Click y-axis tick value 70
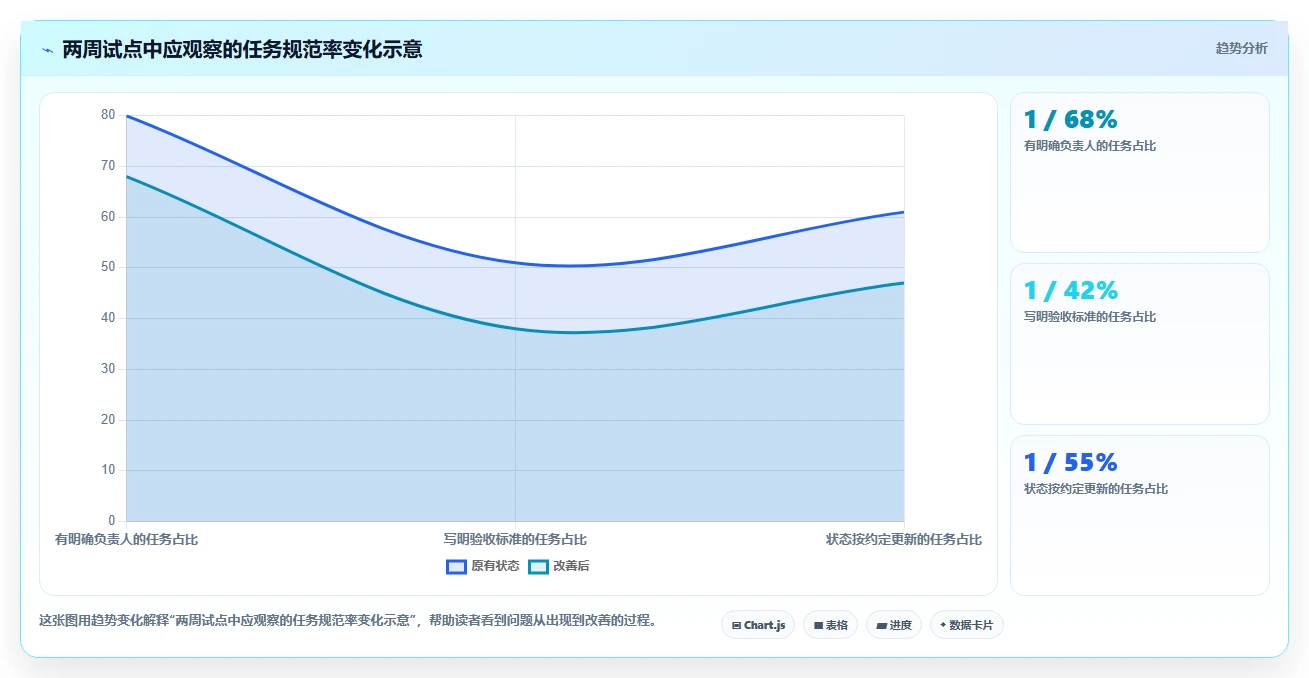Image resolution: width=1309 pixels, height=678 pixels. pyautogui.click(x=108, y=166)
